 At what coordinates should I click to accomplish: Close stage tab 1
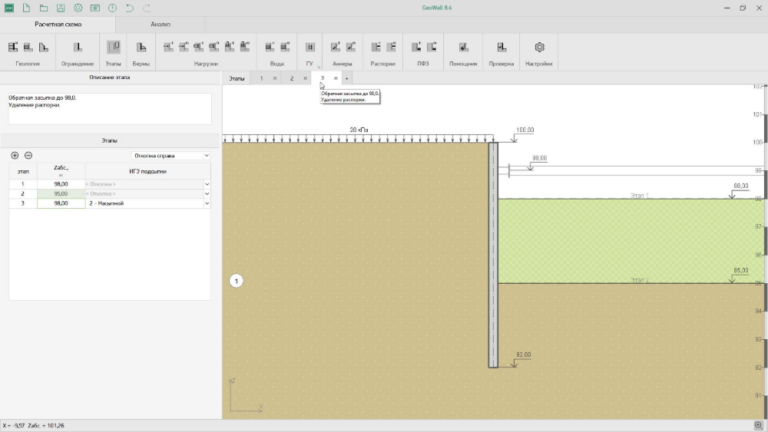275,78
